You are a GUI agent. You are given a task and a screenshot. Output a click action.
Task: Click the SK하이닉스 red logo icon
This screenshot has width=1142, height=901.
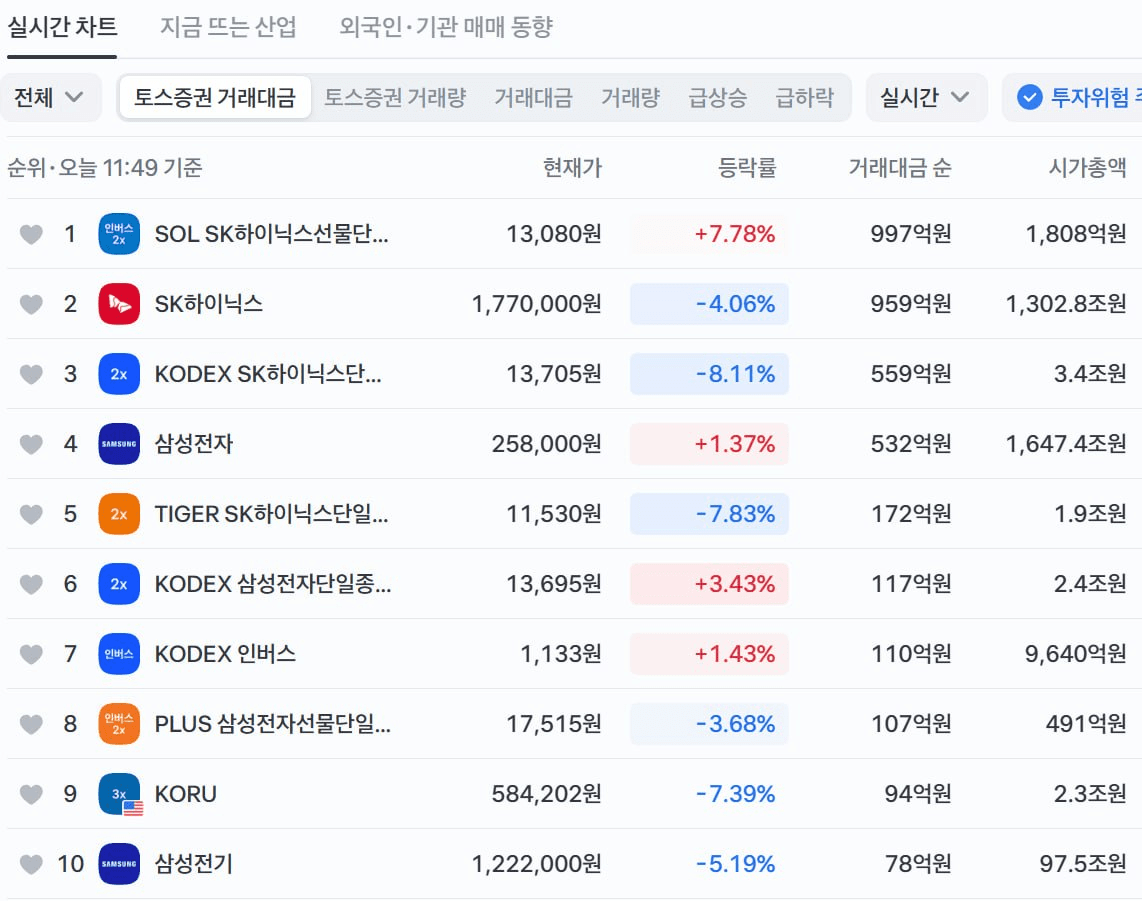(x=119, y=304)
